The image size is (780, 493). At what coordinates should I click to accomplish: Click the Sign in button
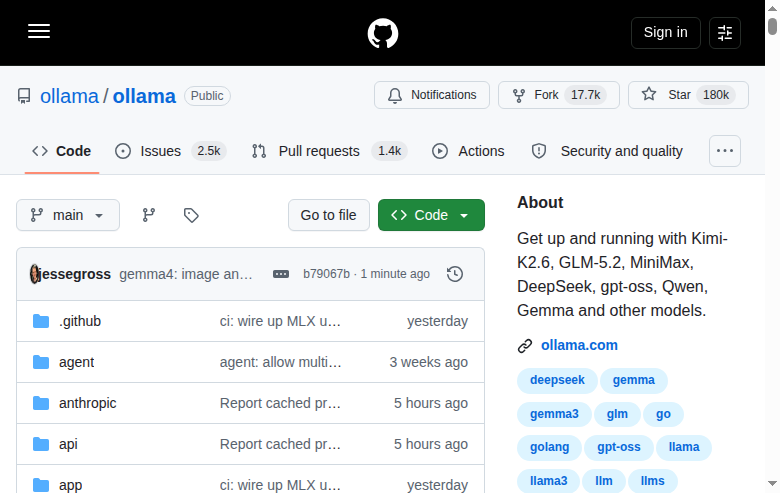pyautogui.click(x=666, y=33)
